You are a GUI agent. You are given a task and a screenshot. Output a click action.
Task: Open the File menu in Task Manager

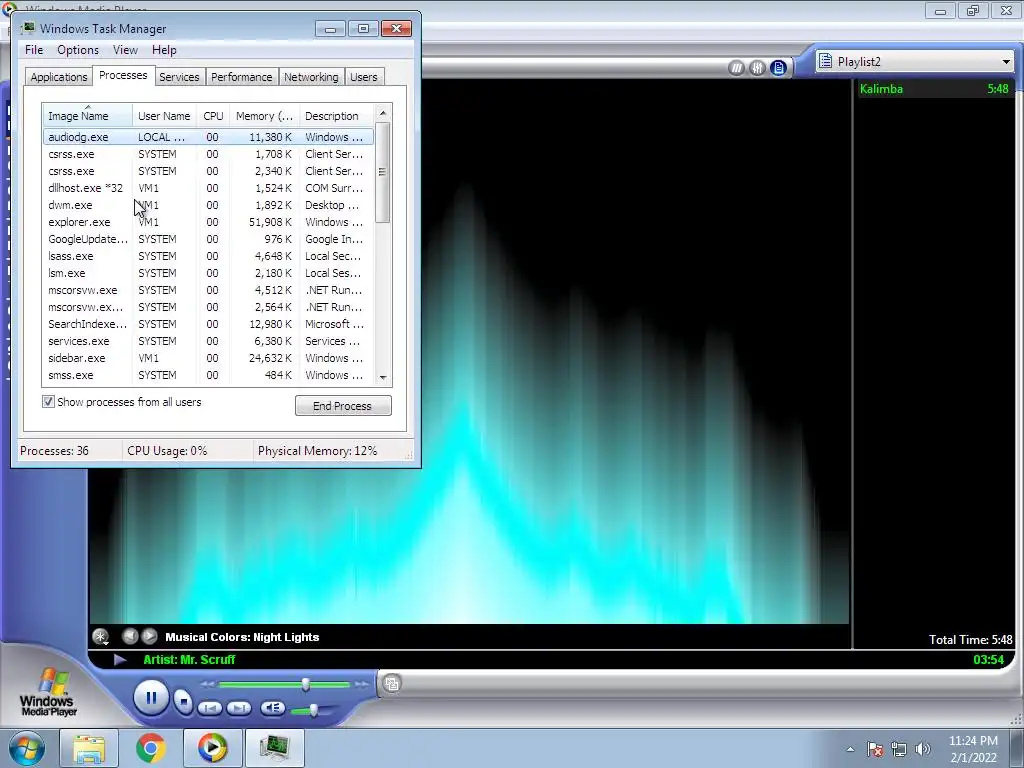(x=34, y=50)
